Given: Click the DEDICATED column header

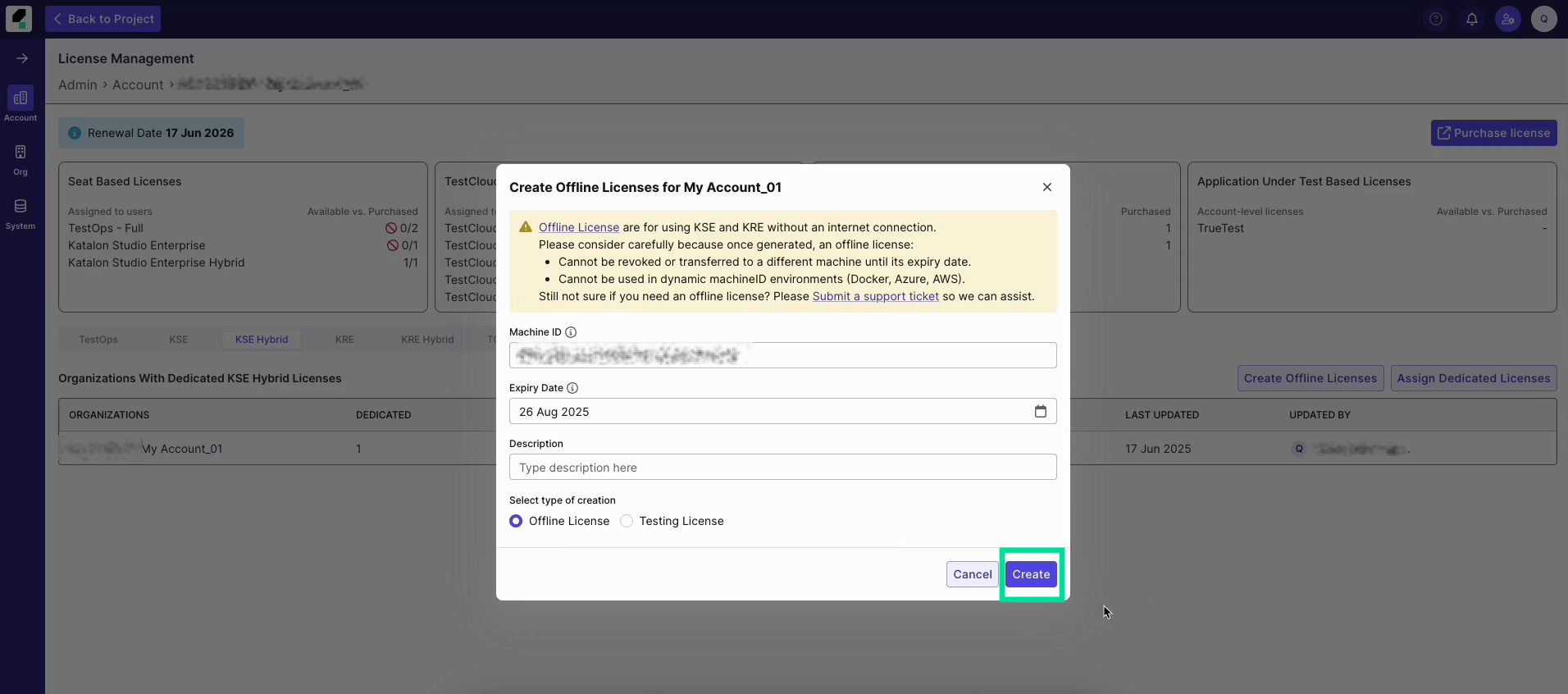Looking at the screenshot, I should (383, 415).
